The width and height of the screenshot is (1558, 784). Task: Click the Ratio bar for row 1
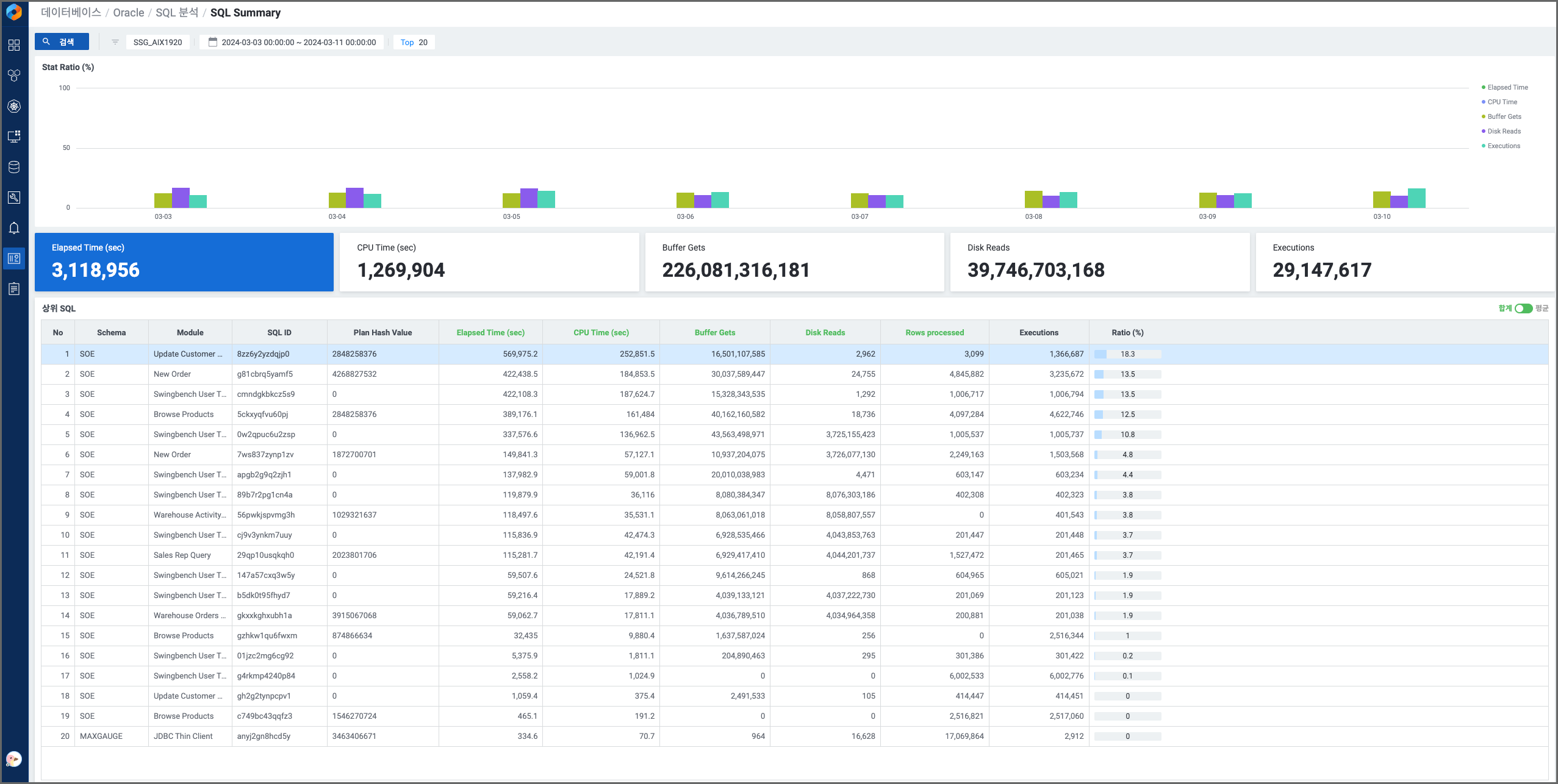[1127, 354]
